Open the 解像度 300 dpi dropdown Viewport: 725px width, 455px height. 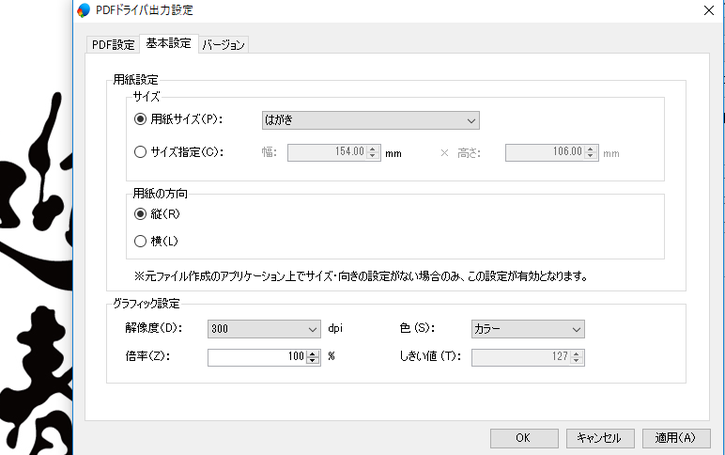pyautogui.click(x=264, y=329)
